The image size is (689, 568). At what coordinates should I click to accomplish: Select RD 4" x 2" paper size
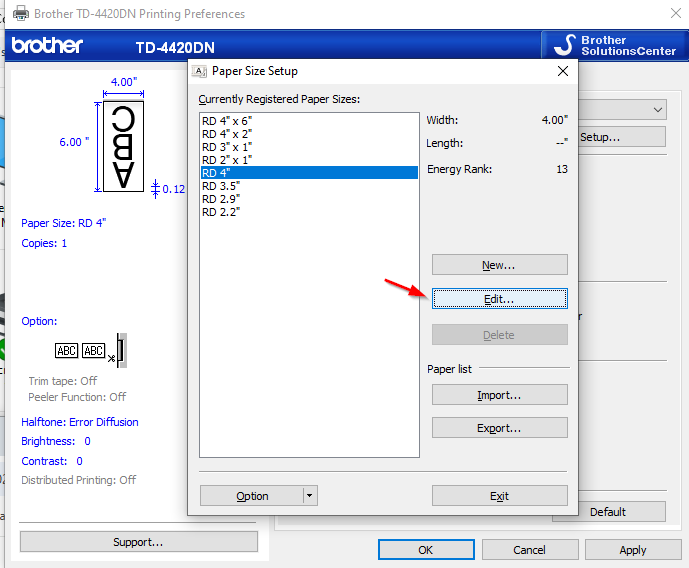pyautogui.click(x=309, y=134)
